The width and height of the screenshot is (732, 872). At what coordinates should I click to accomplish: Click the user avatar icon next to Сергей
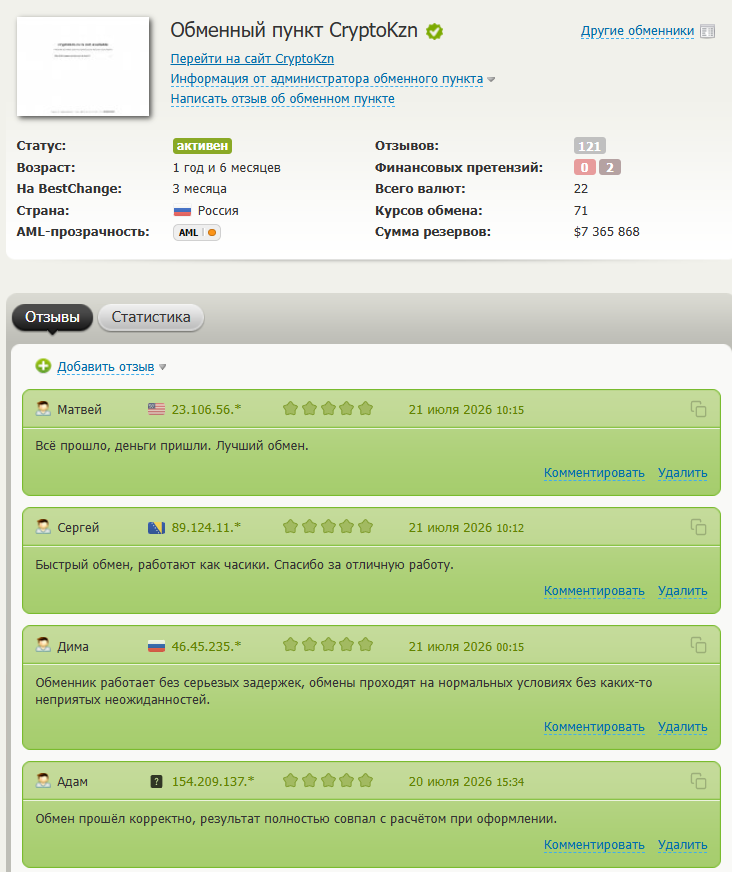click(43, 527)
